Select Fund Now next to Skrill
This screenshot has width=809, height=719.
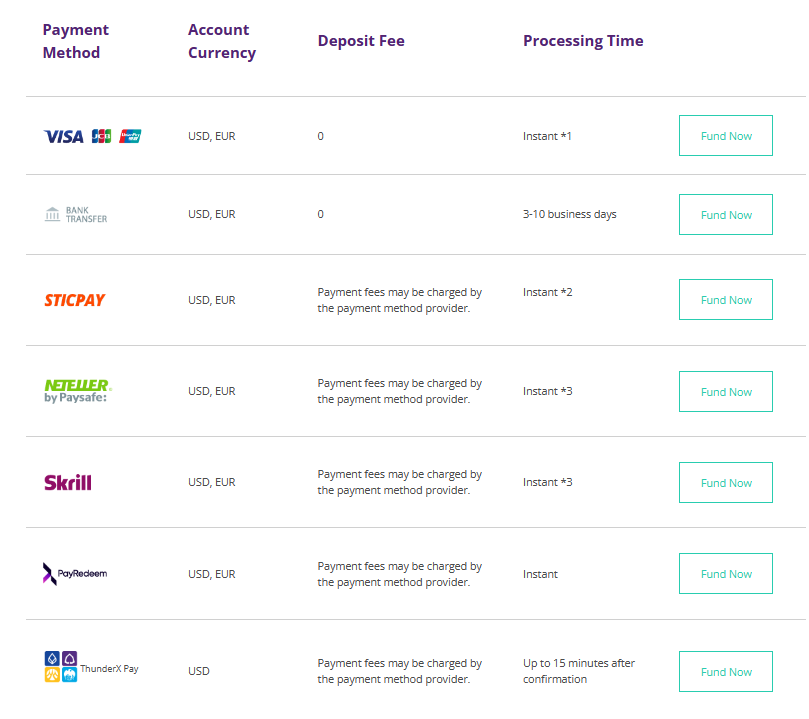(725, 483)
